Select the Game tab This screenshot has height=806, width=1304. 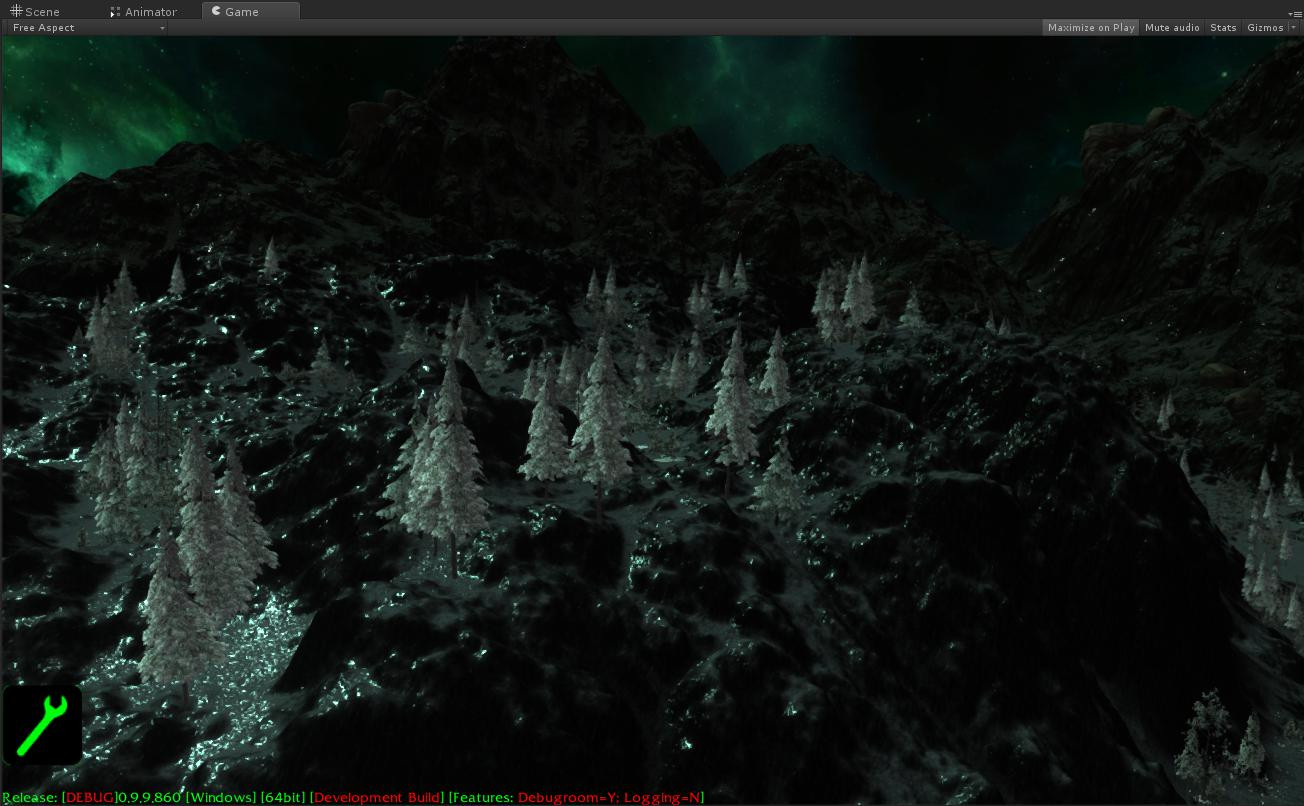pyautogui.click(x=242, y=12)
